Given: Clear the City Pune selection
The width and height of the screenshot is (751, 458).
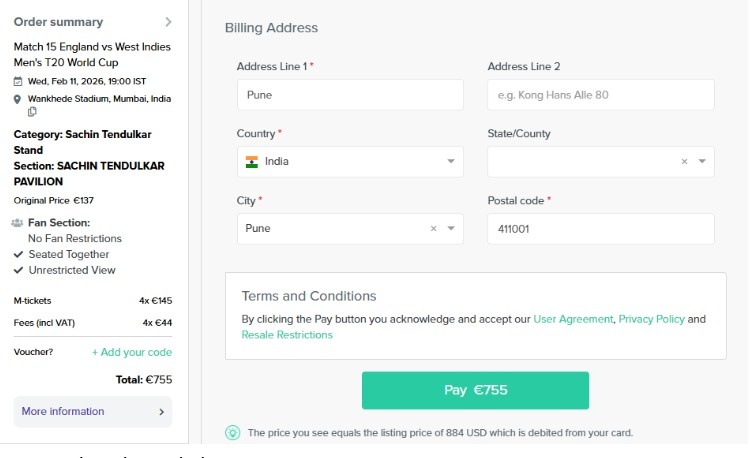Looking at the screenshot, I should pos(433,229).
